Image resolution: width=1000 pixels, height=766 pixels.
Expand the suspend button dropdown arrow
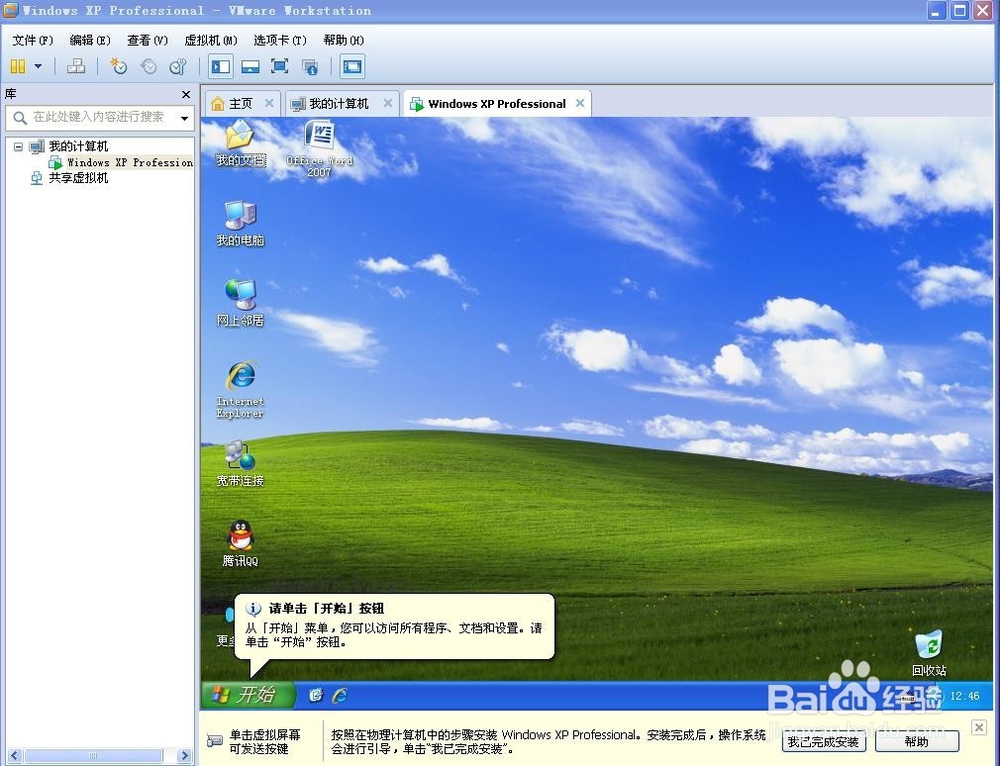coord(36,66)
